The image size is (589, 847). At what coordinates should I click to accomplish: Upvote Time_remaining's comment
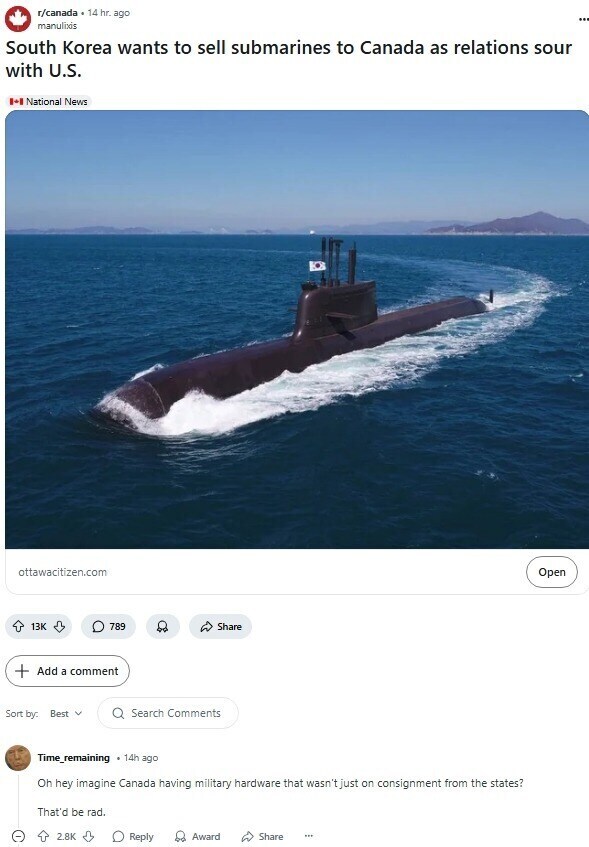pyautogui.click(x=44, y=836)
